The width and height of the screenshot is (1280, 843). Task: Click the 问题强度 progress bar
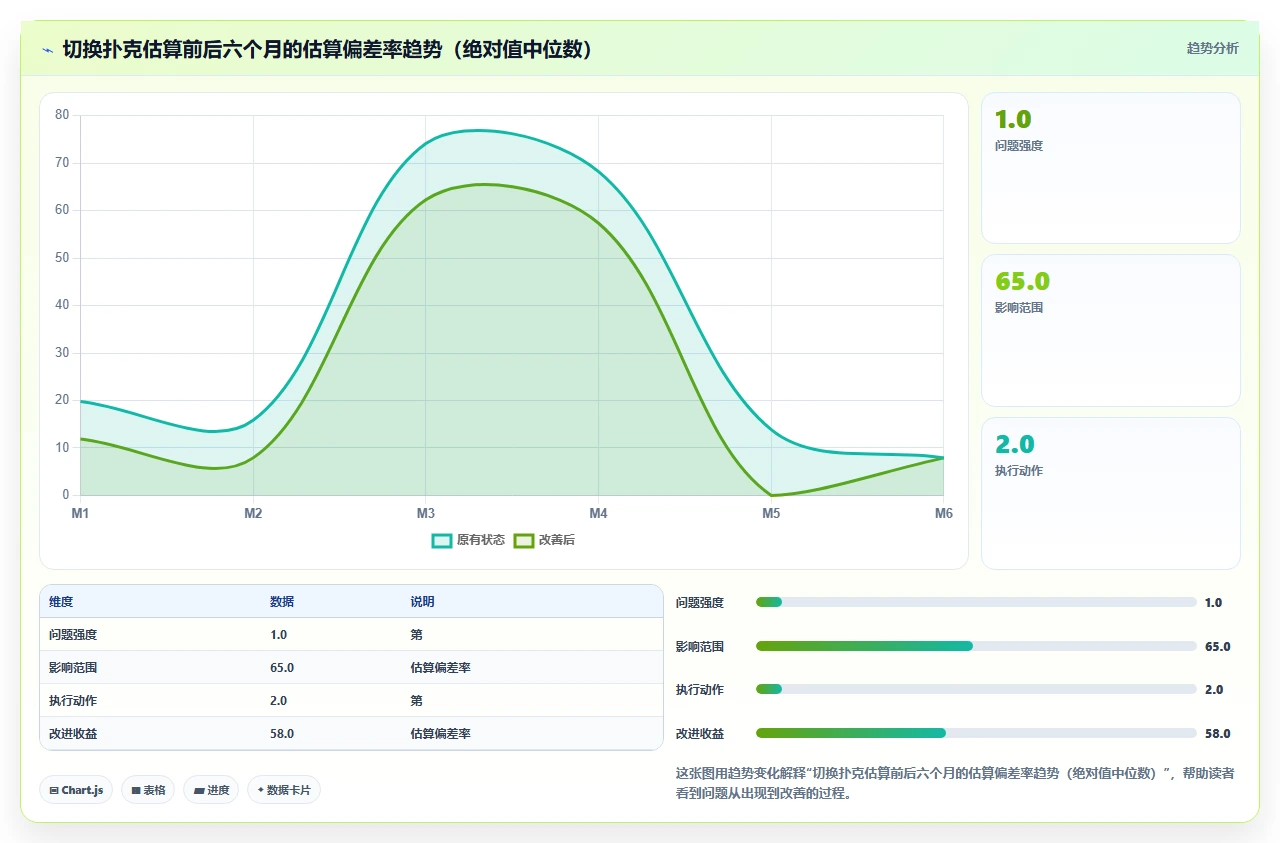(976, 602)
